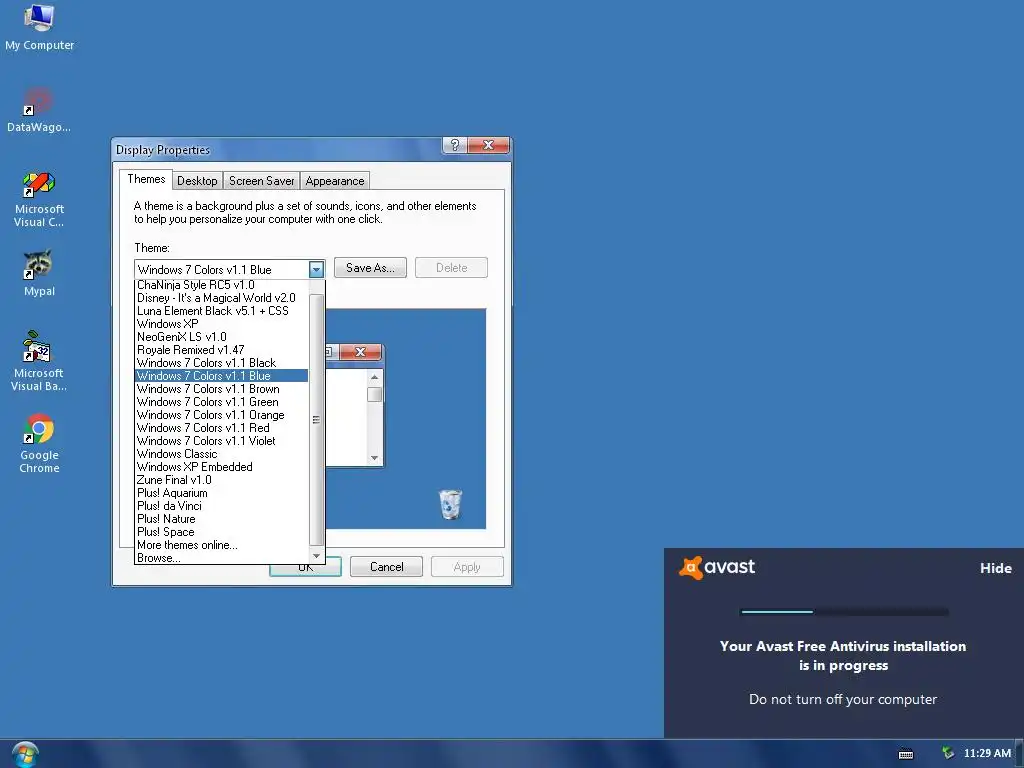The image size is (1024, 768).
Task: Collapse the Theme dropdown arrow
Action: pos(316,269)
